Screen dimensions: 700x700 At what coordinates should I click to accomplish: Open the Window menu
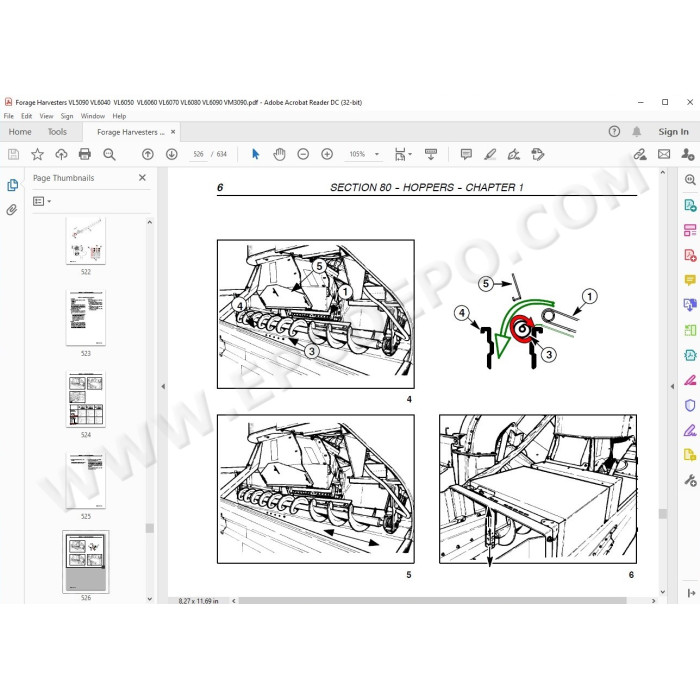92,116
